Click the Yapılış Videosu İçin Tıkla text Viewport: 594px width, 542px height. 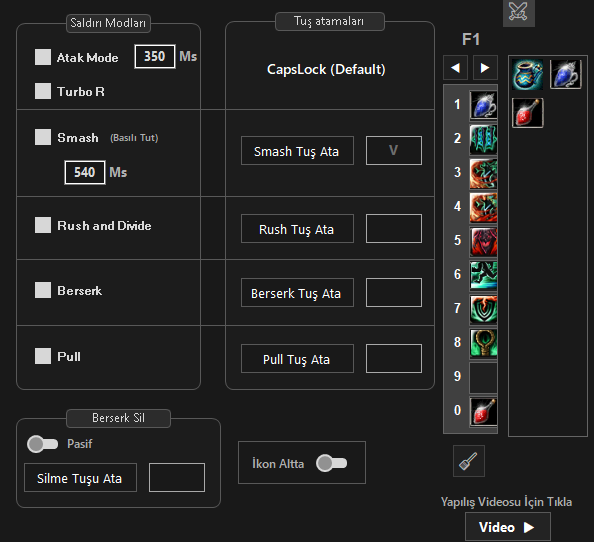point(506,502)
